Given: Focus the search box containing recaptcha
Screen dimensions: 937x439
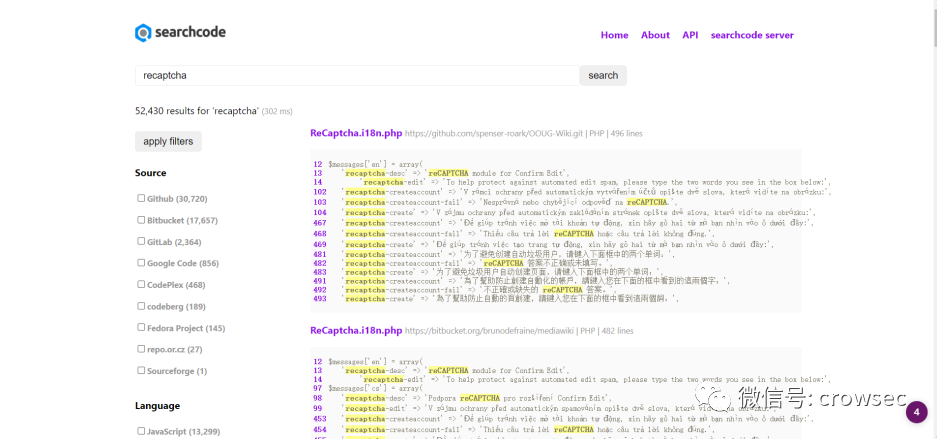Looking at the screenshot, I should tap(357, 75).
